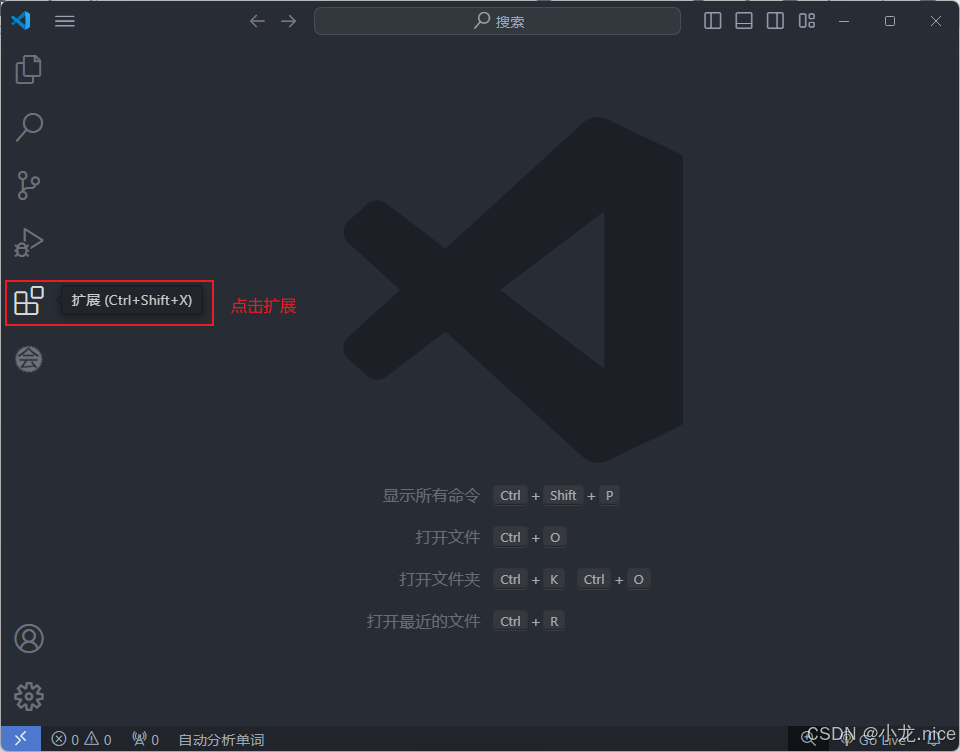Screen dimensions: 960x752
Task: Open the errors and warnings status item
Action: tap(81, 739)
